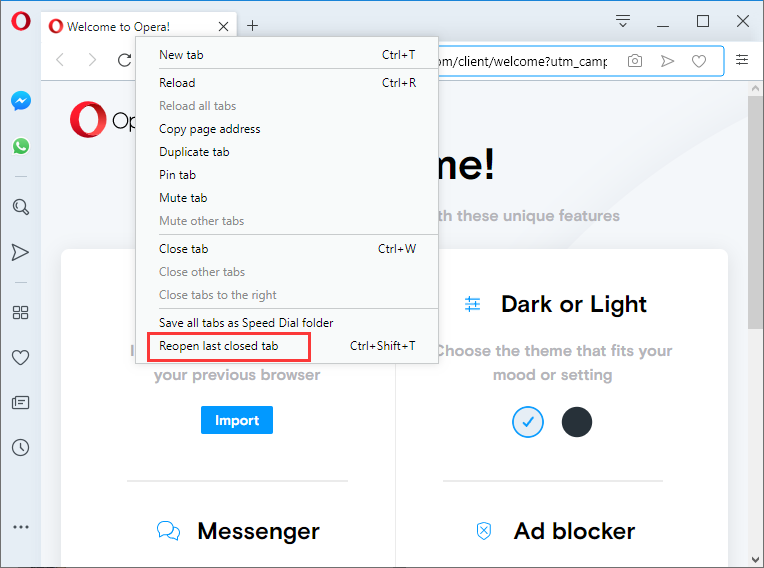Choose Reopen last closed tab
This screenshot has height=568, width=764.
click(x=287, y=346)
